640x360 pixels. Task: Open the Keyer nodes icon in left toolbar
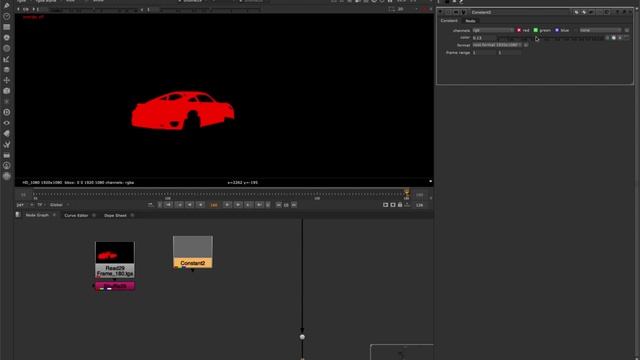coord(7,59)
